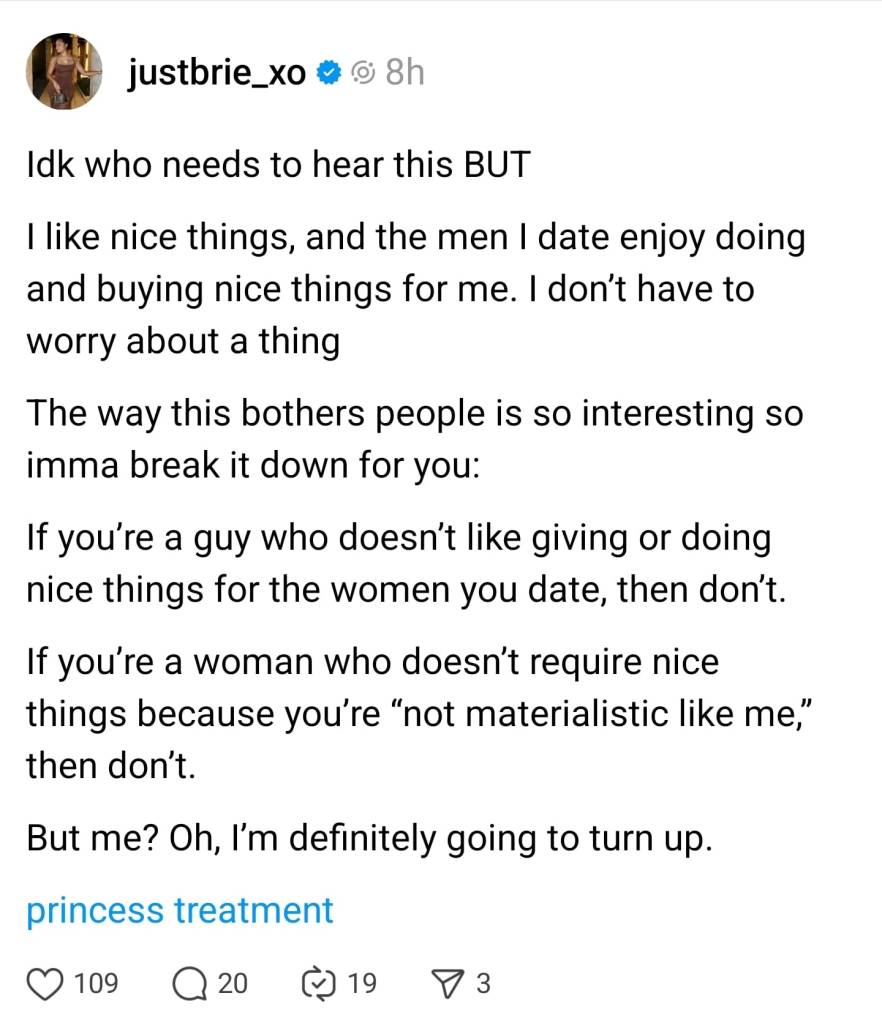Like the post with the heart icon
This screenshot has height=1023, width=882.
44,984
